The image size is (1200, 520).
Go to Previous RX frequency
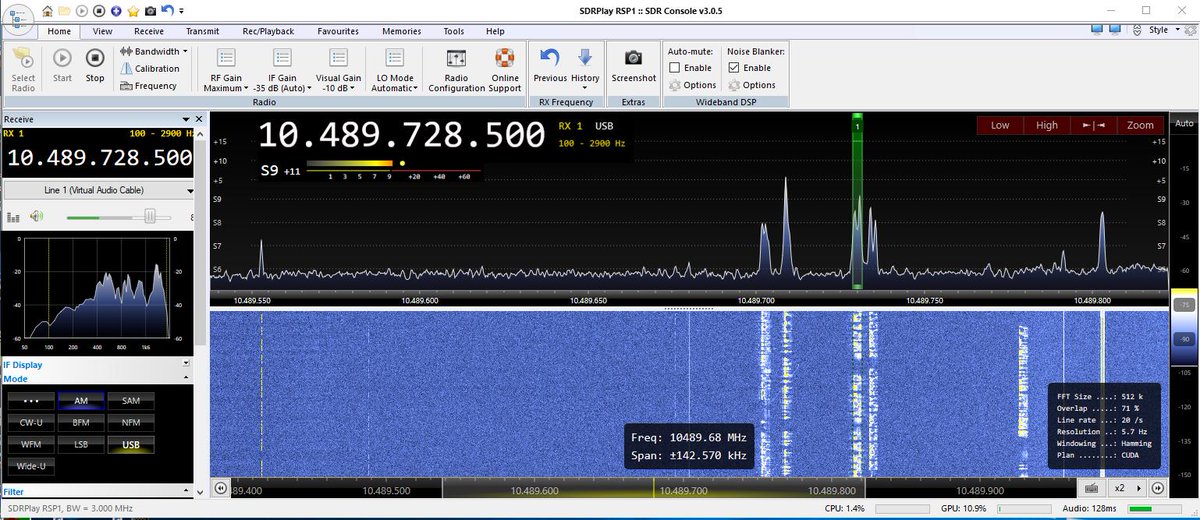point(550,66)
